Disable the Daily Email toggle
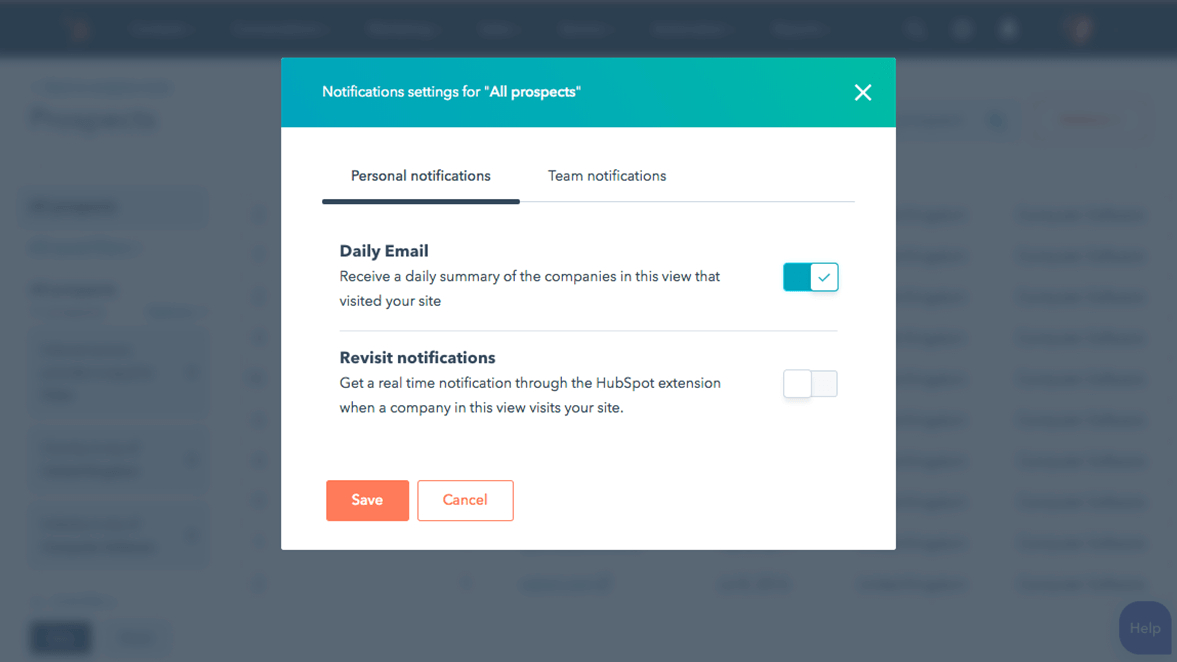The image size is (1177, 662). coord(810,277)
